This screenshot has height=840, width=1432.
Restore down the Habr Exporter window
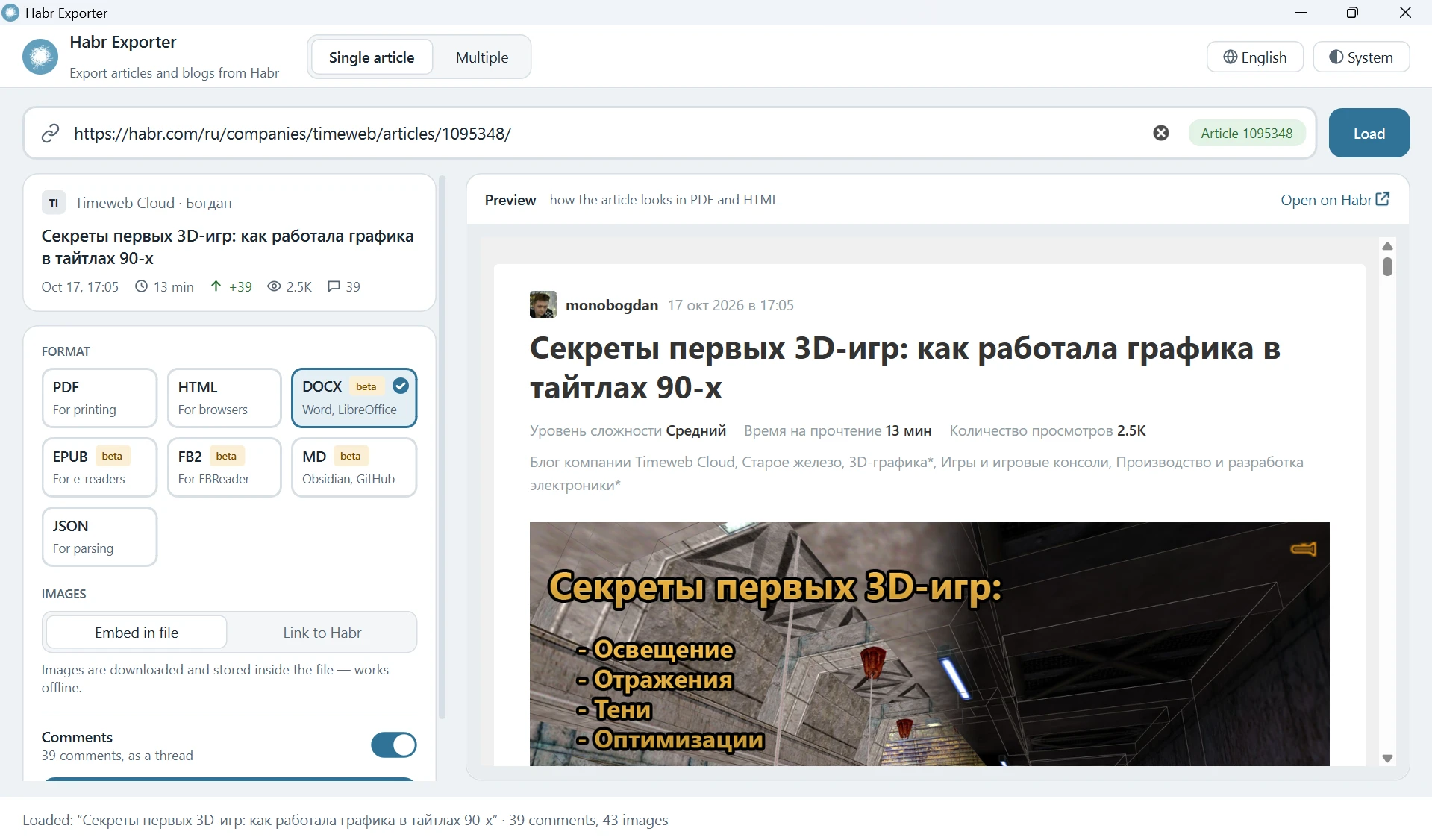click(1352, 13)
